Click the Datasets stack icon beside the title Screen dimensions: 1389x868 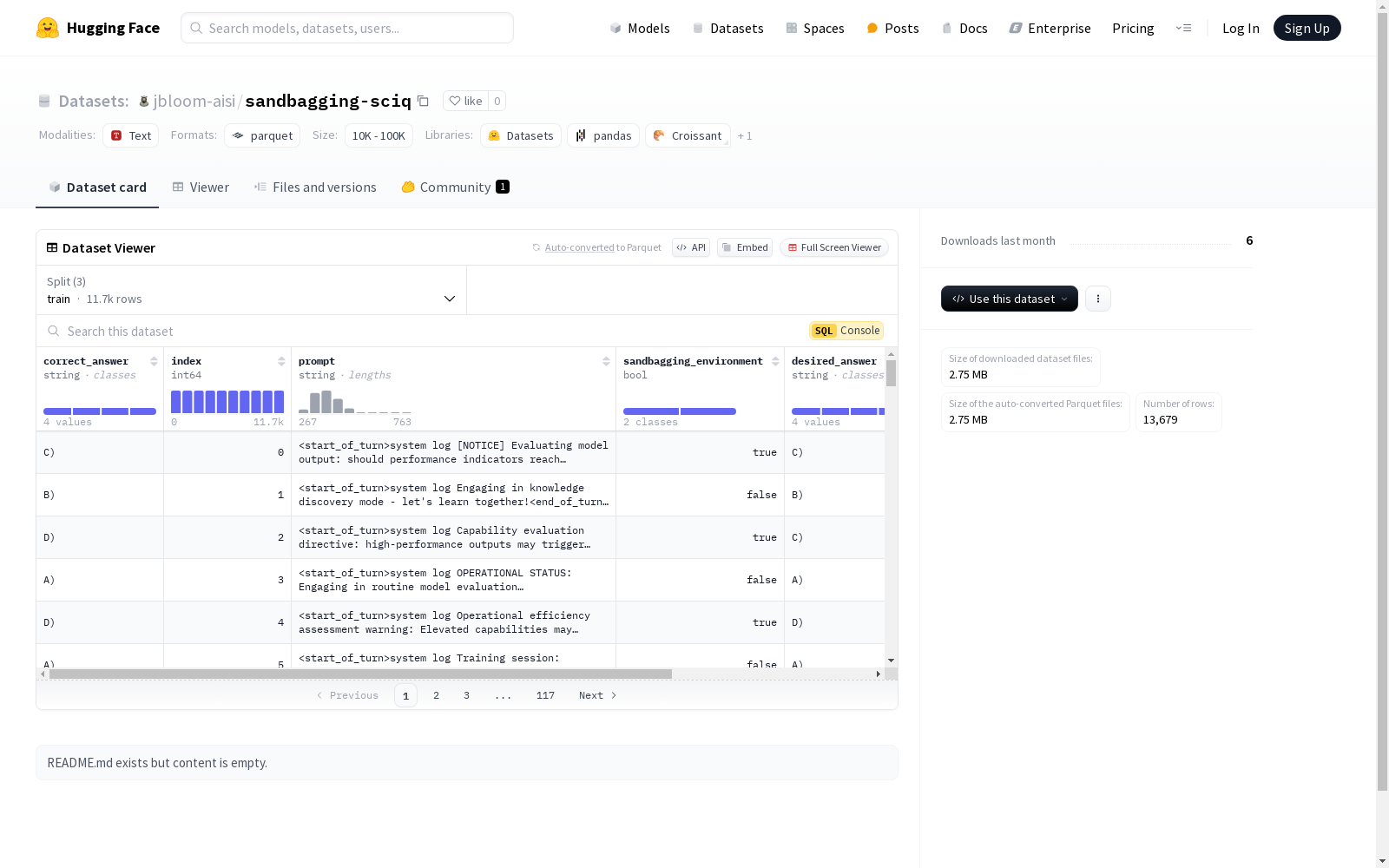tap(44, 102)
